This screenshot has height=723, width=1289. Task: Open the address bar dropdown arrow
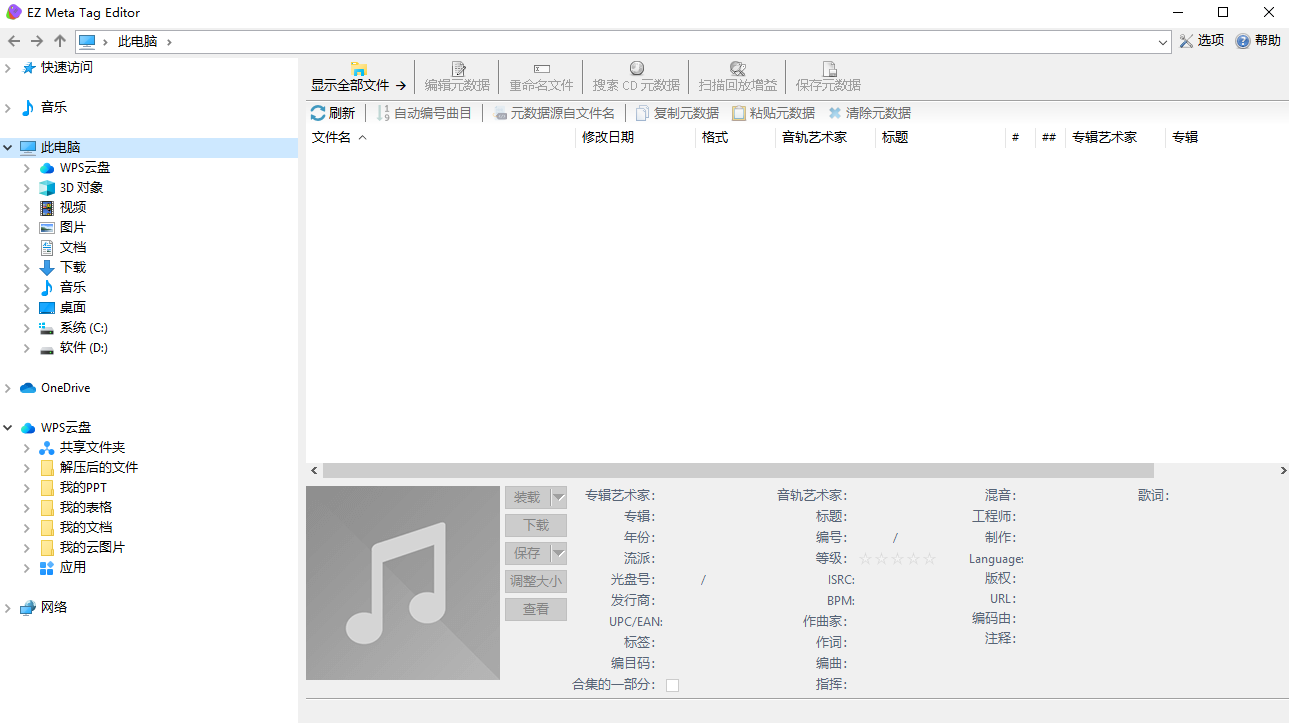tap(1160, 41)
